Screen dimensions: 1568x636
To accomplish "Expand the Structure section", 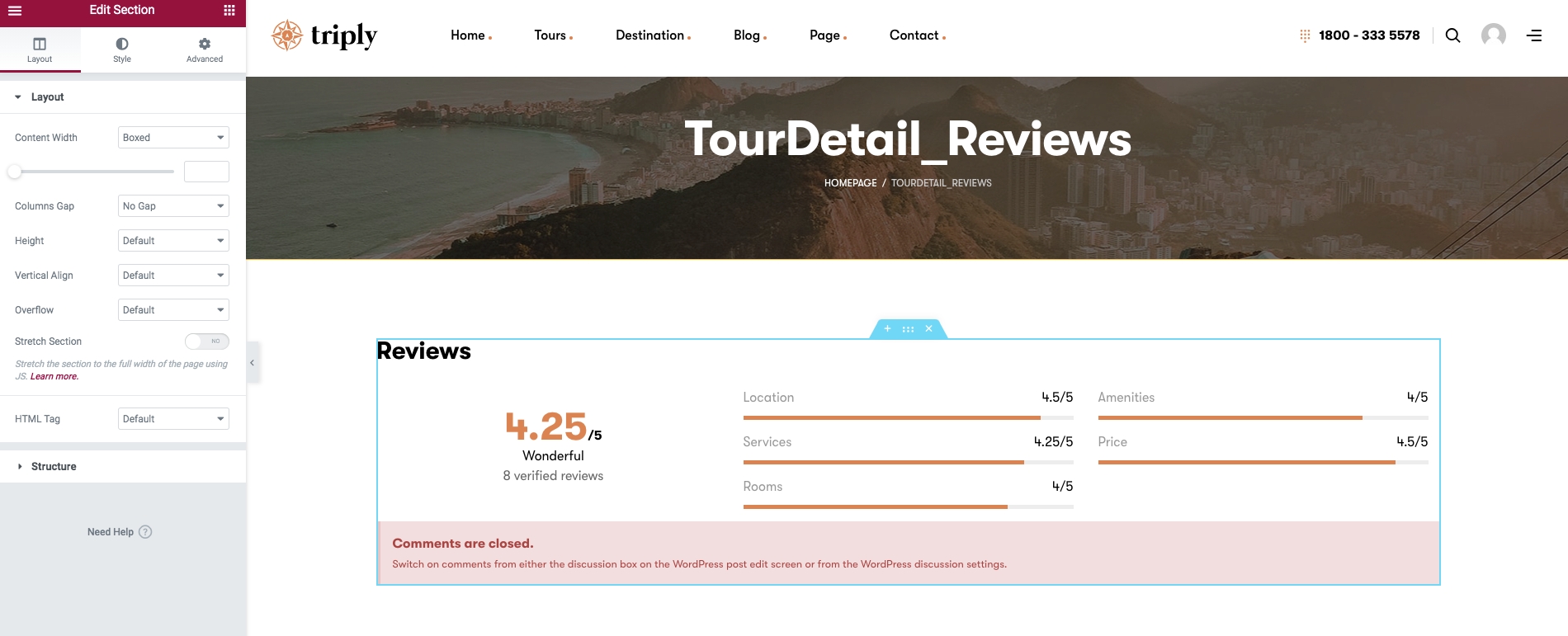I will (x=54, y=467).
